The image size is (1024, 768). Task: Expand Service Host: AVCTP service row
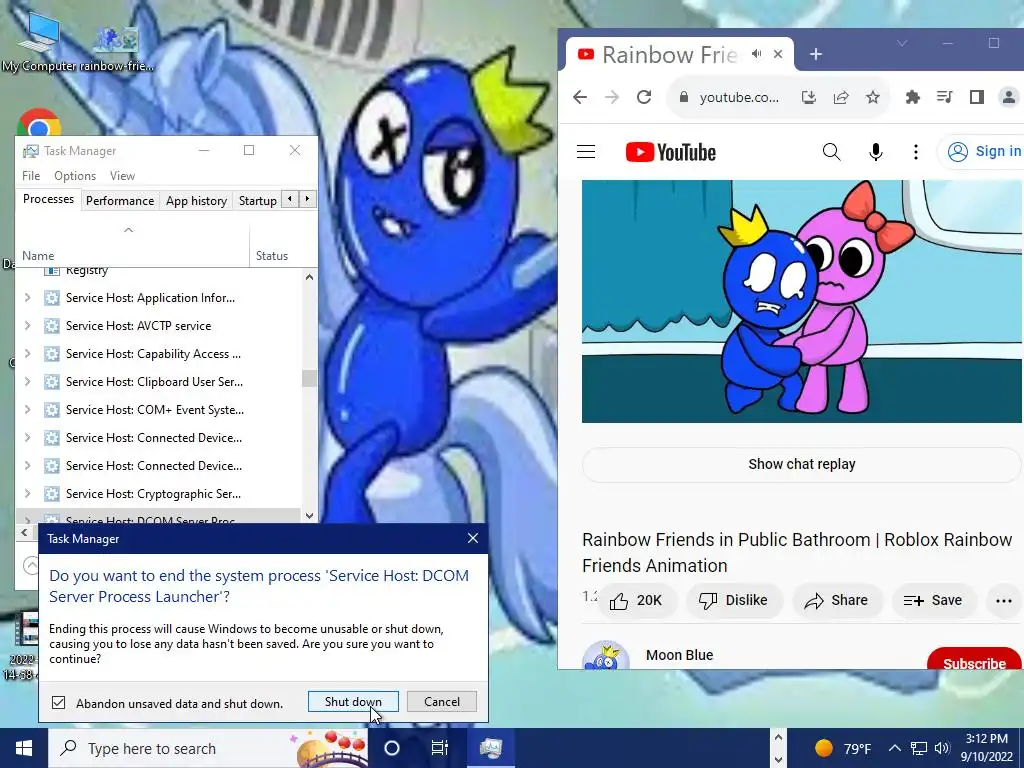[x=27, y=326]
